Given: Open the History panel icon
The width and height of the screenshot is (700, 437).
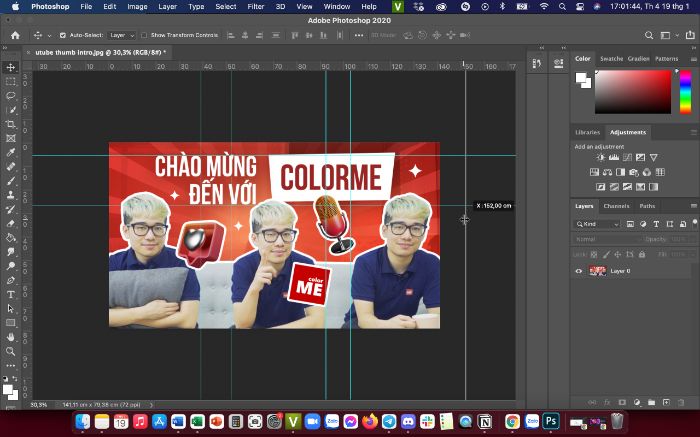Looking at the screenshot, I should [x=537, y=63].
